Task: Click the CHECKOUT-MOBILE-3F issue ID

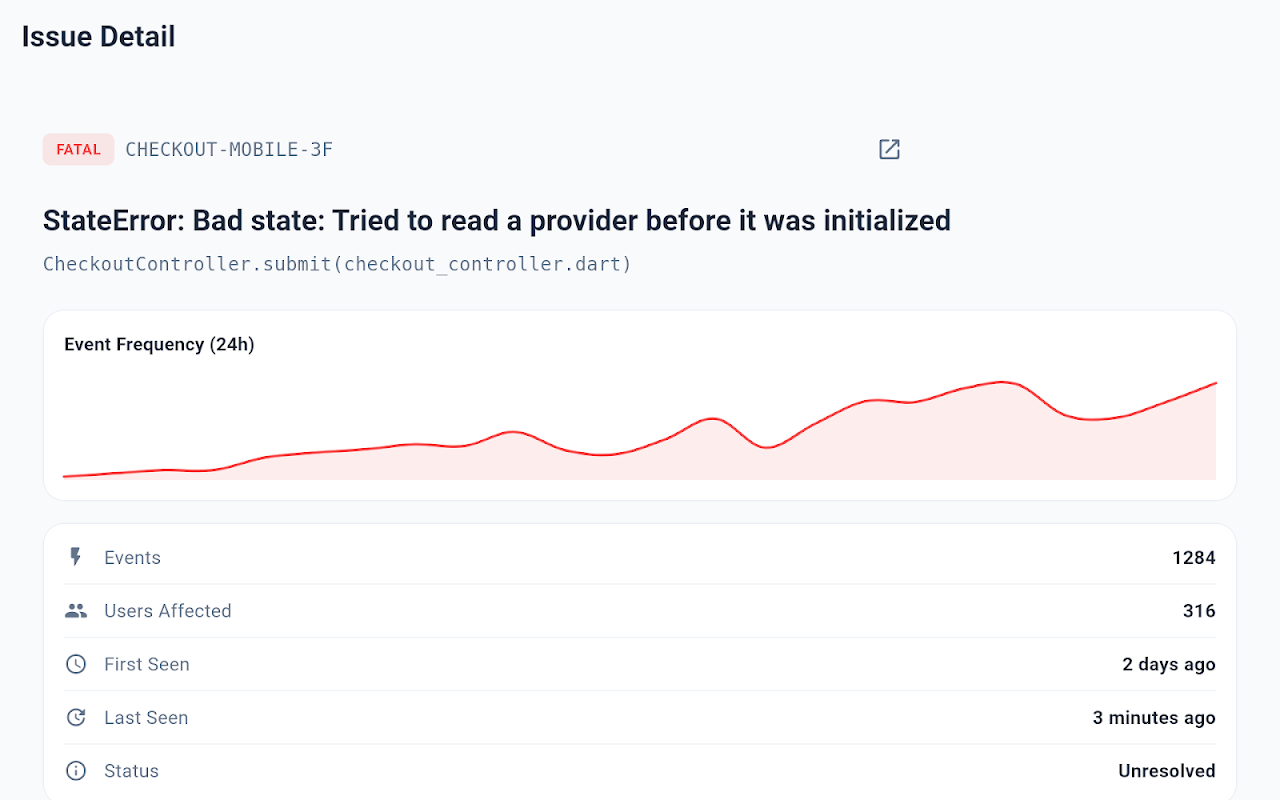Action: click(229, 150)
